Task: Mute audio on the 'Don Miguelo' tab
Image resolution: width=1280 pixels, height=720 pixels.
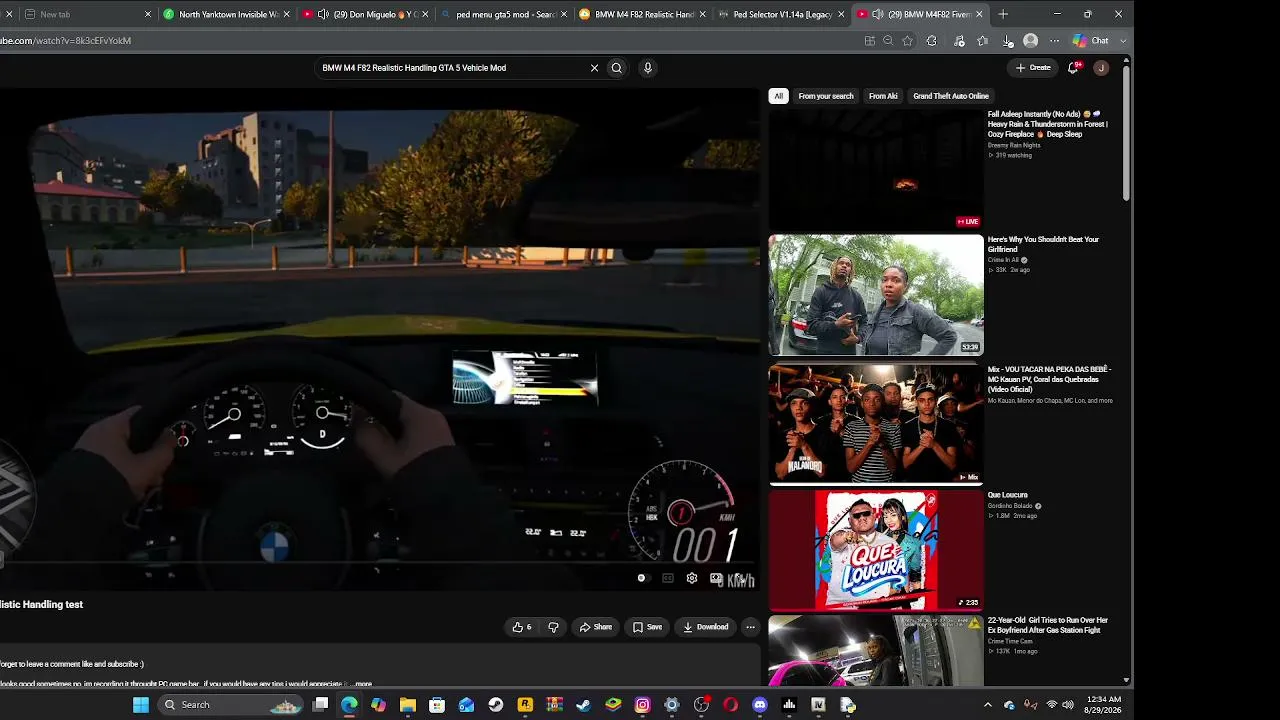Action: coord(323,14)
